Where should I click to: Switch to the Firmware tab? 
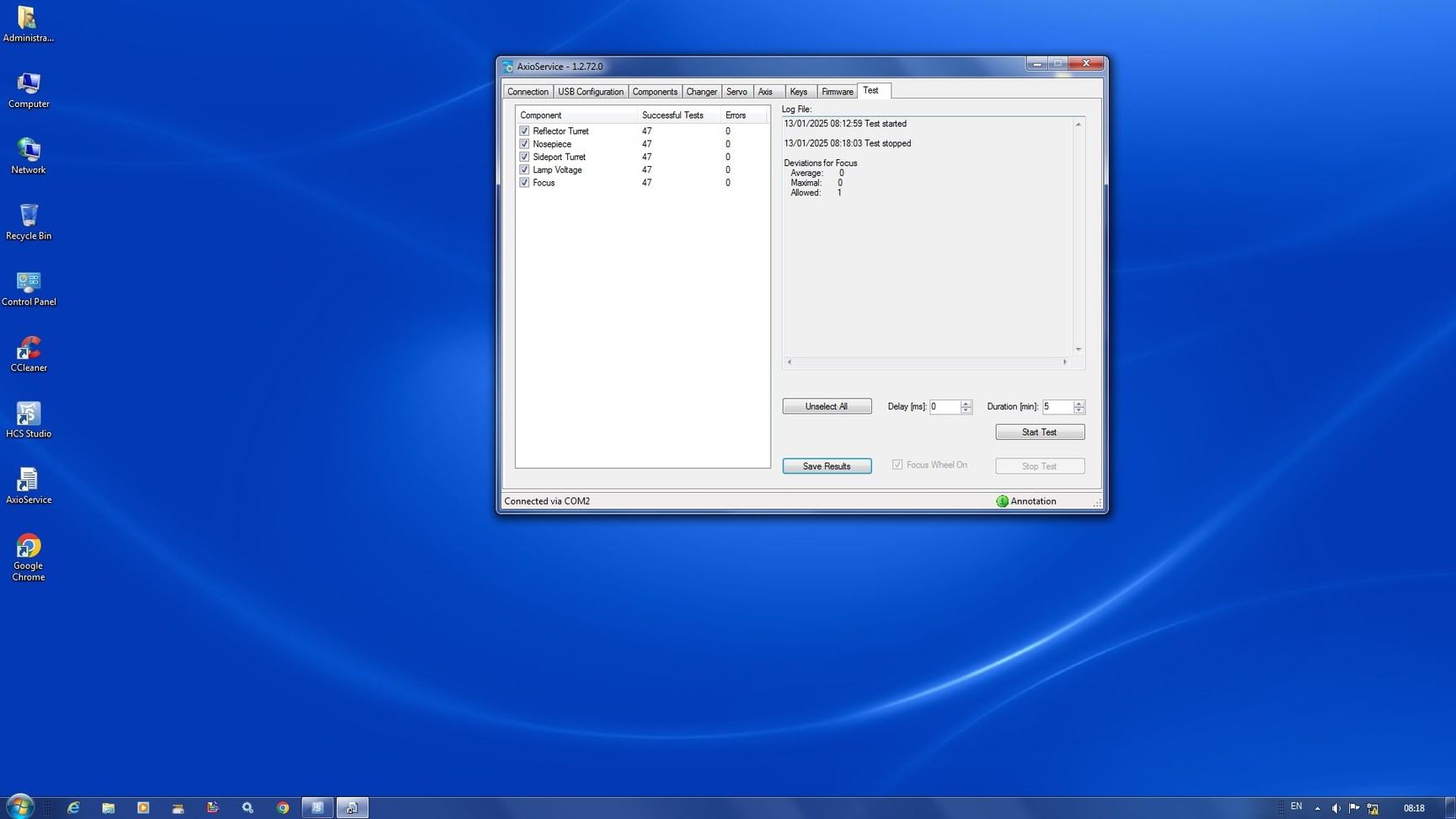tap(837, 92)
